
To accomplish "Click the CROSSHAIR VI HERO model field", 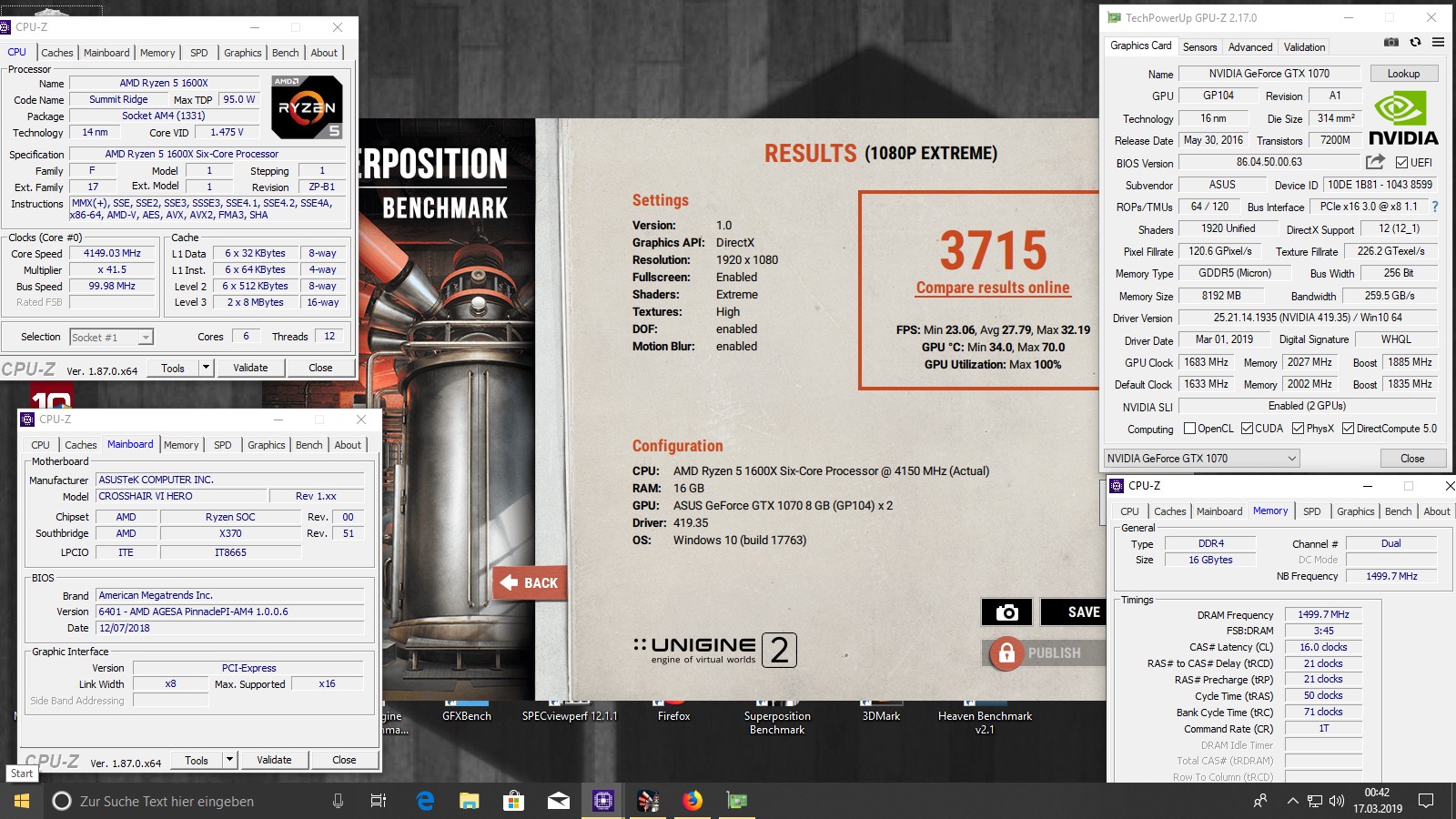I will [x=182, y=496].
